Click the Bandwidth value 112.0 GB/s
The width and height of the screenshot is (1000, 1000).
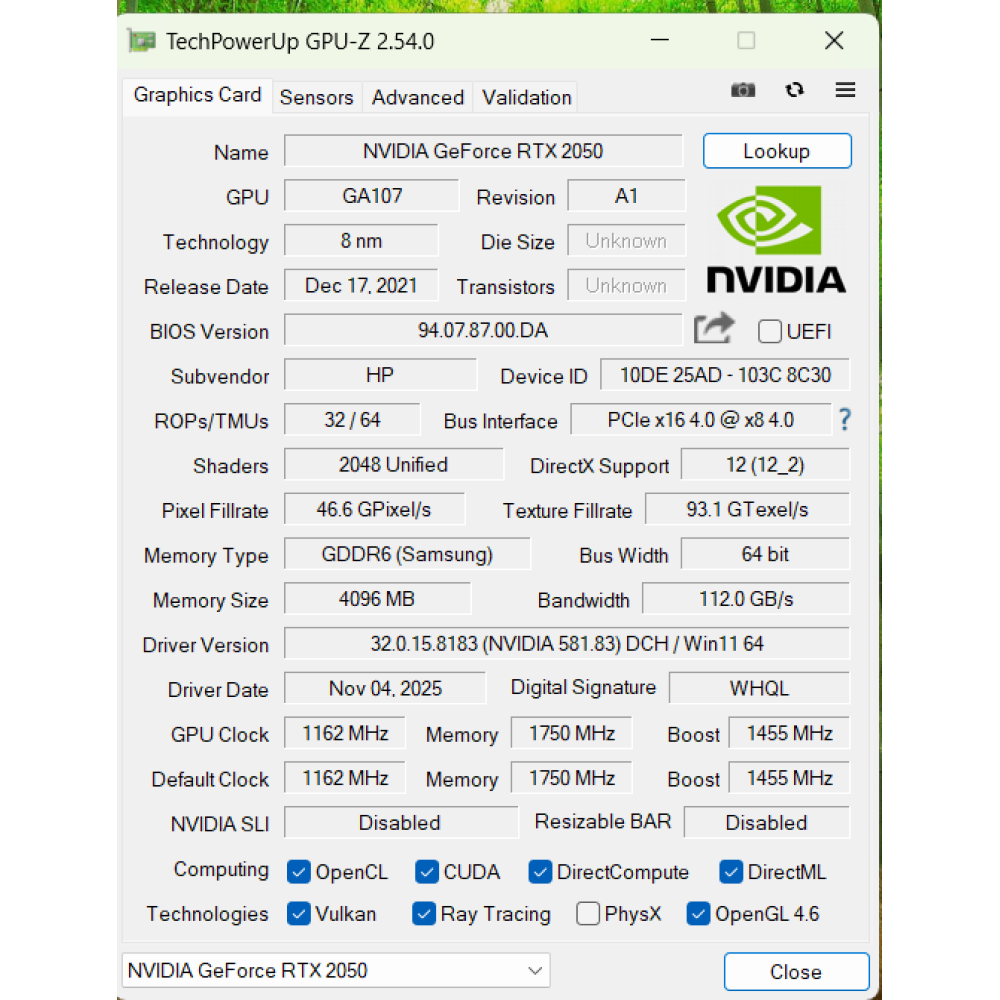click(x=746, y=599)
